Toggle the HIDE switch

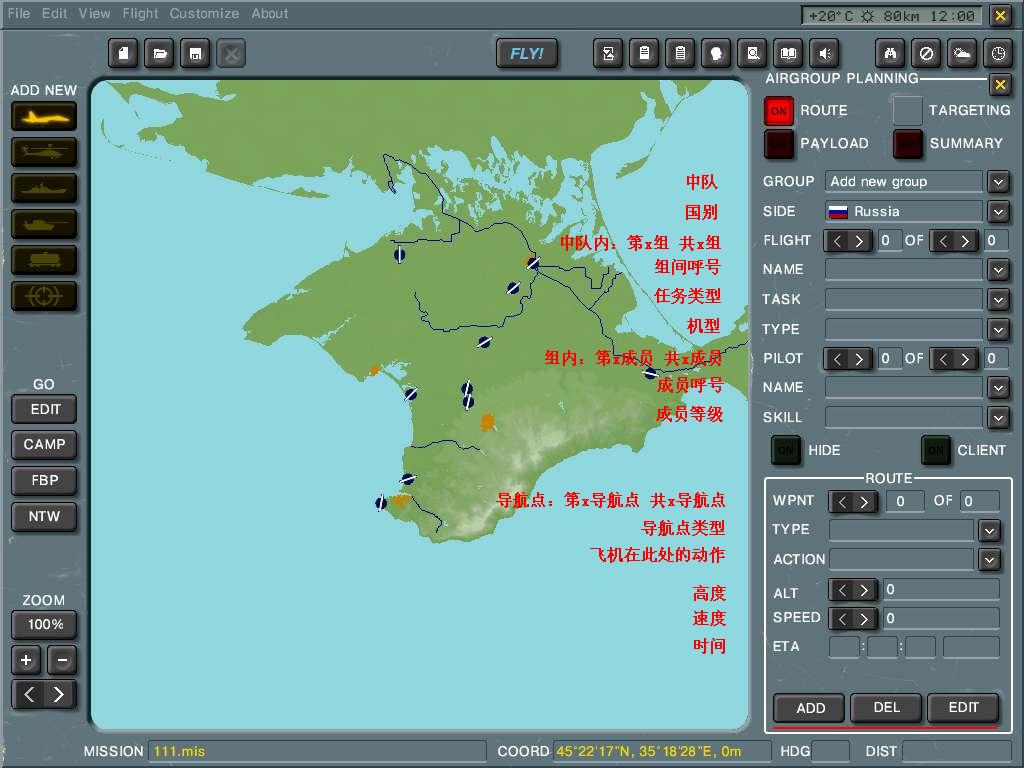click(786, 451)
